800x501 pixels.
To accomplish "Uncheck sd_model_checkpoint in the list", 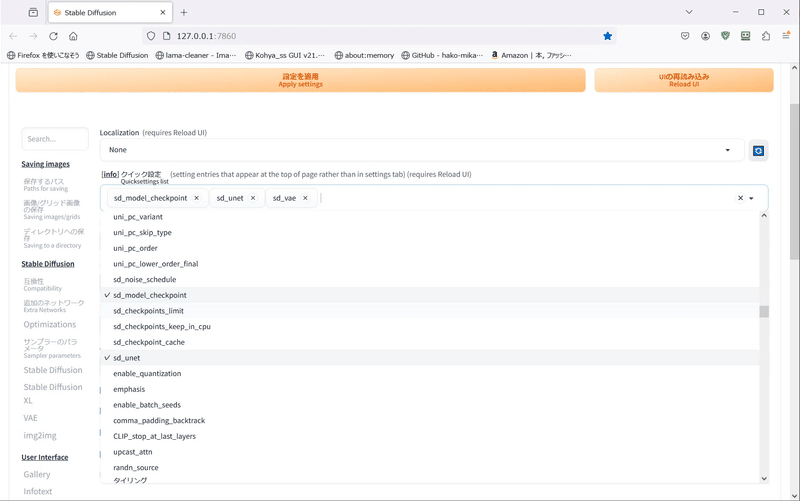I will click(x=430, y=295).
